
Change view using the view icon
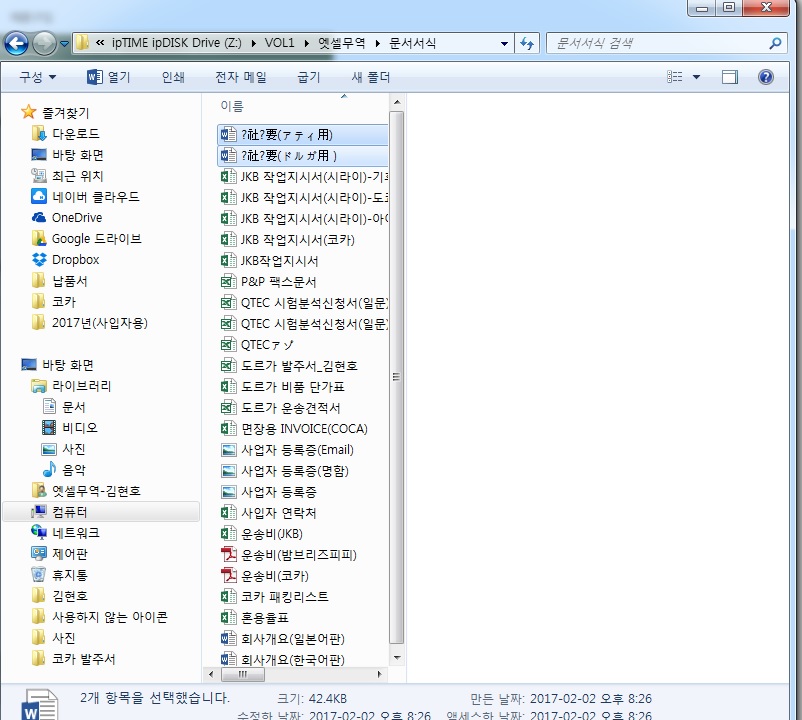pyautogui.click(x=675, y=77)
